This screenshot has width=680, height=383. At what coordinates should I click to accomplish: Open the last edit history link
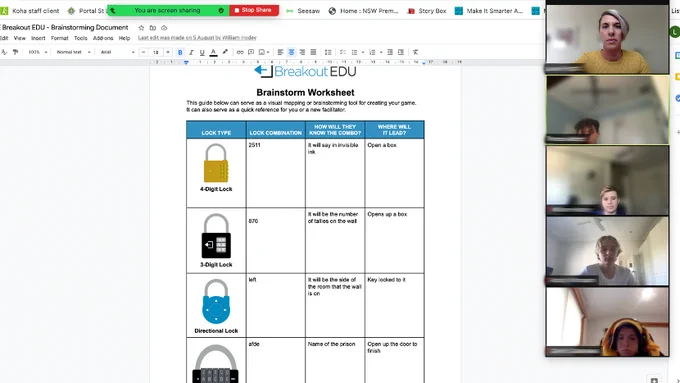coord(197,38)
